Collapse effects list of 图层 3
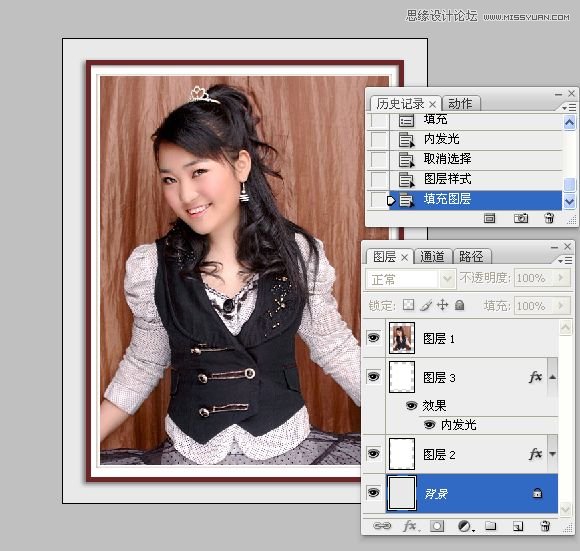Viewport: 580px width, 551px height. (552, 377)
